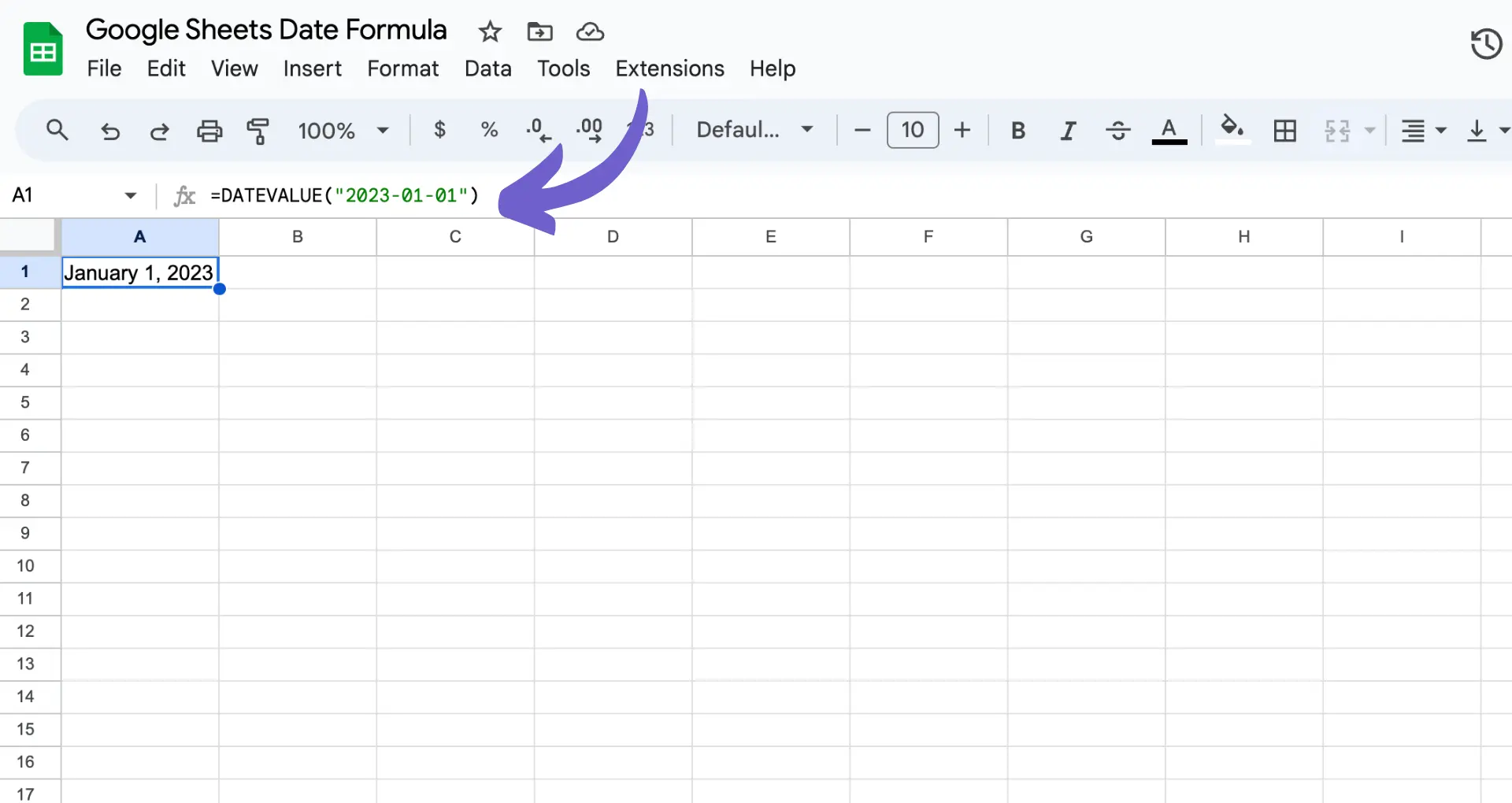Toggle bold formatting
Image resolution: width=1512 pixels, height=803 pixels.
1017,131
